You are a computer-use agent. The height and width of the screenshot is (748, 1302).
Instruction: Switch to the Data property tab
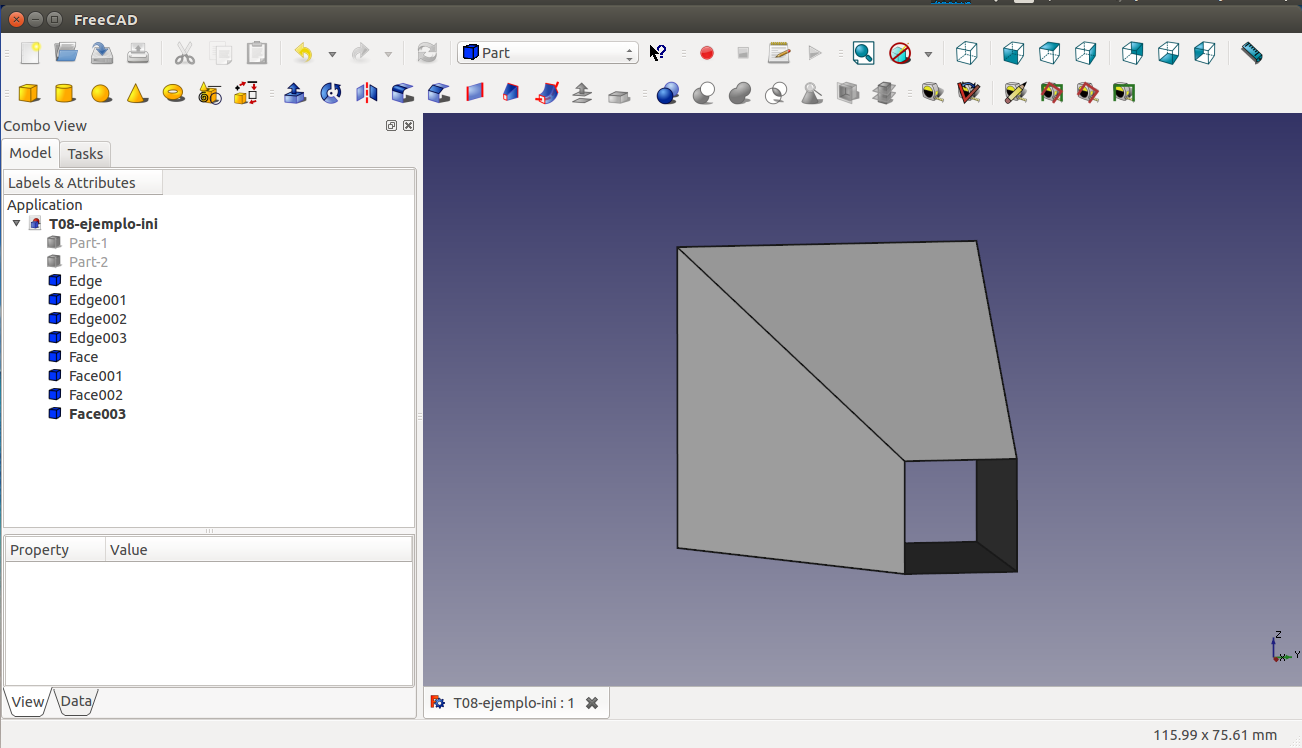tap(76, 701)
